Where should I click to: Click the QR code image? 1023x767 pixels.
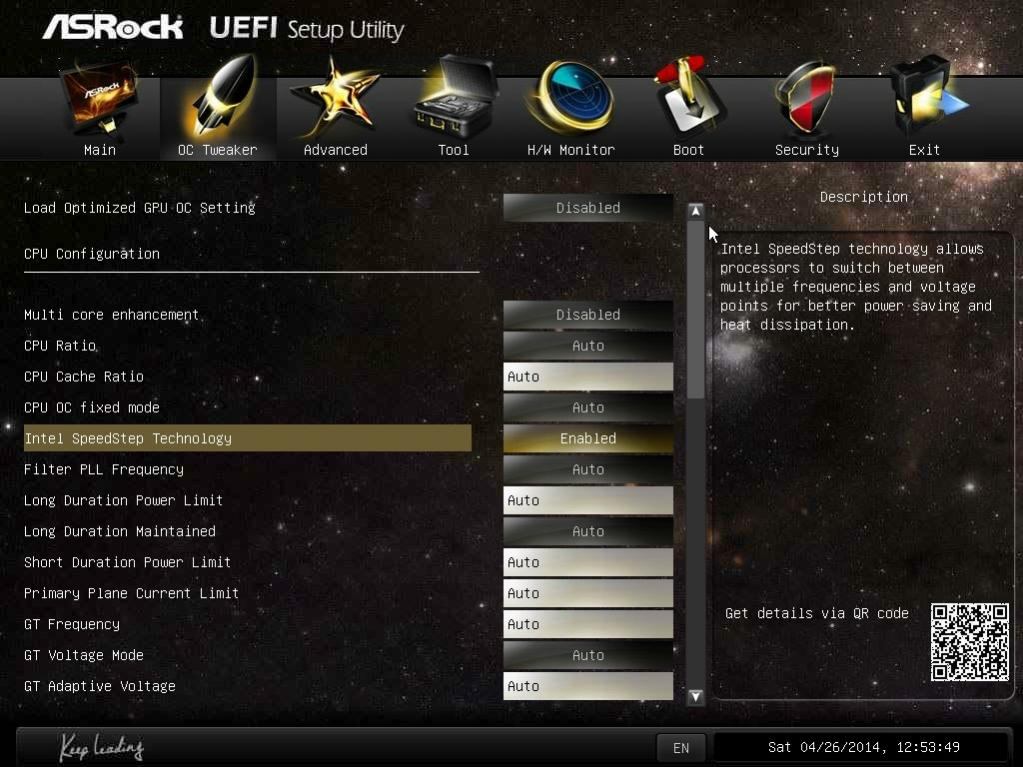tap(970, 642)
